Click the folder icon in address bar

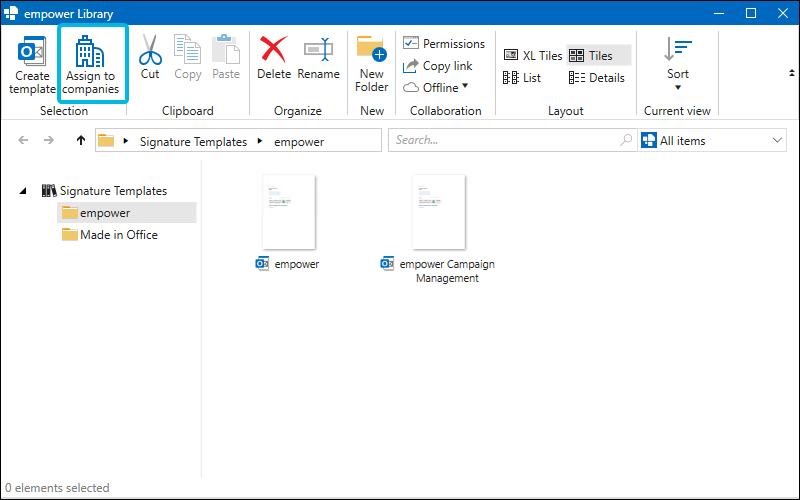106,140
